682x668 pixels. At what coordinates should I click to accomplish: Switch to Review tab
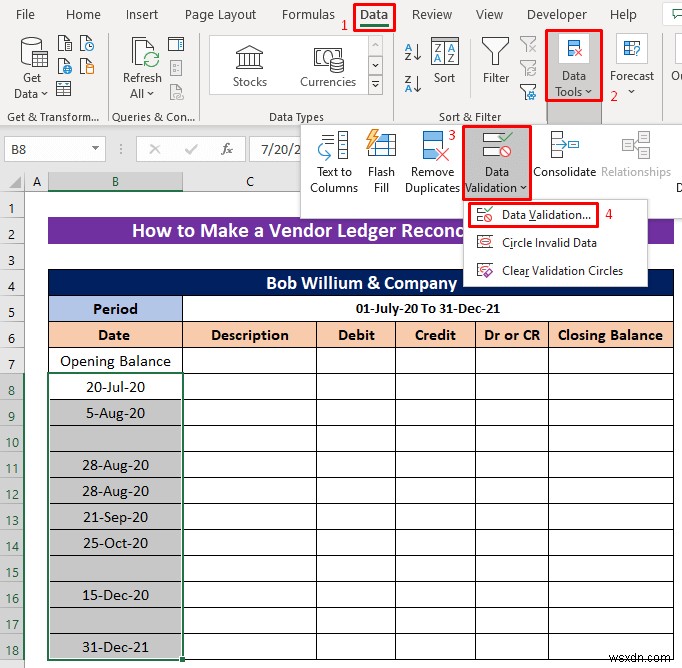coord(431,14)
